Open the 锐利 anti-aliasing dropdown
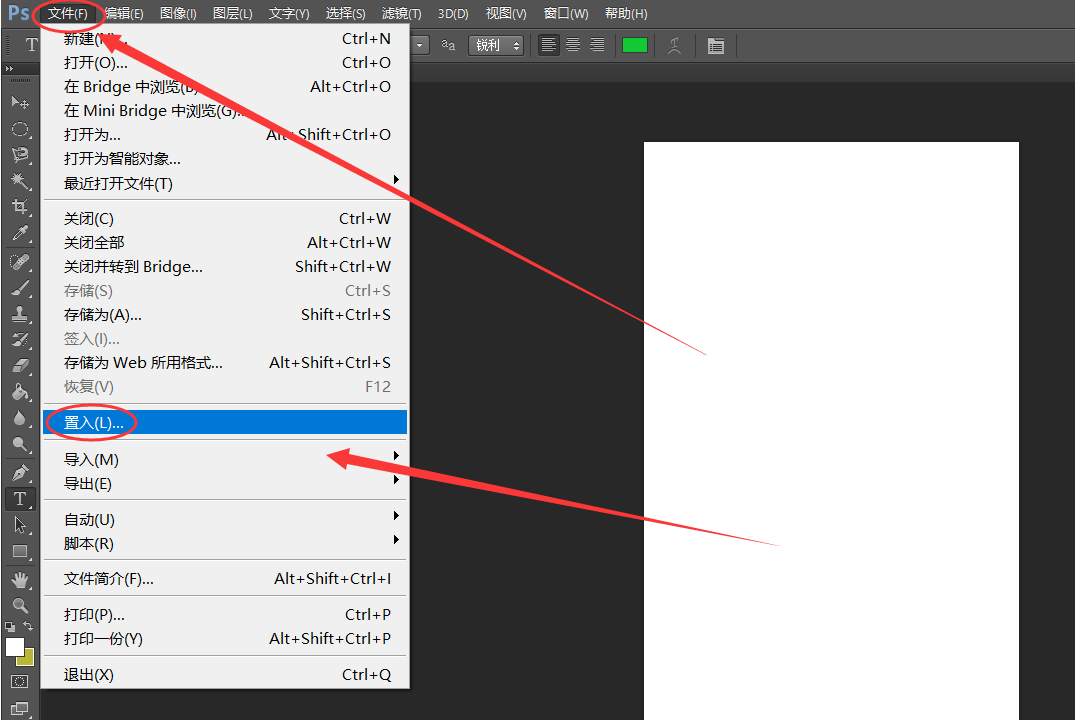 [496, 45]
